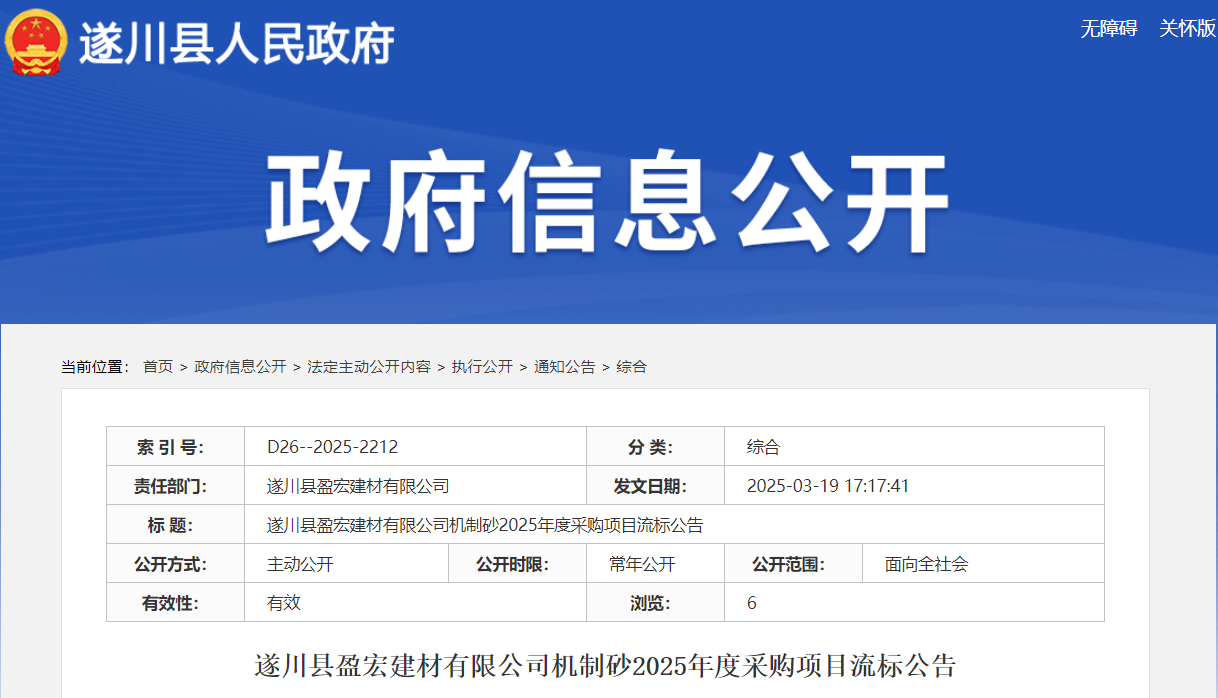Switch to the 关怀版 care version
Image resolution: width=1218 pixels, height=698 pixels.
[1187, 28]
